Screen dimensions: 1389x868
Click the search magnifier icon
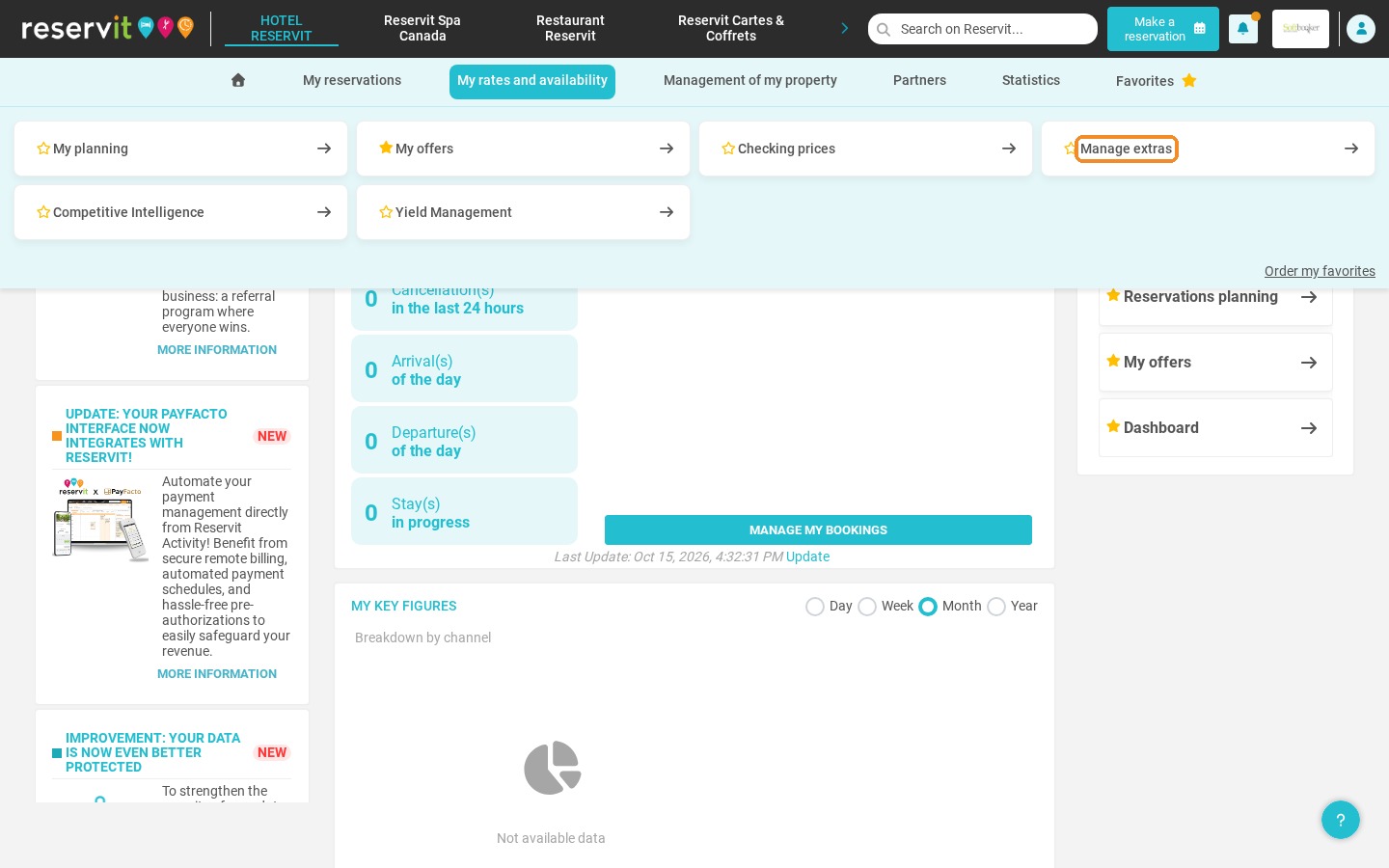pyautogui.click(x=884, y=29)
